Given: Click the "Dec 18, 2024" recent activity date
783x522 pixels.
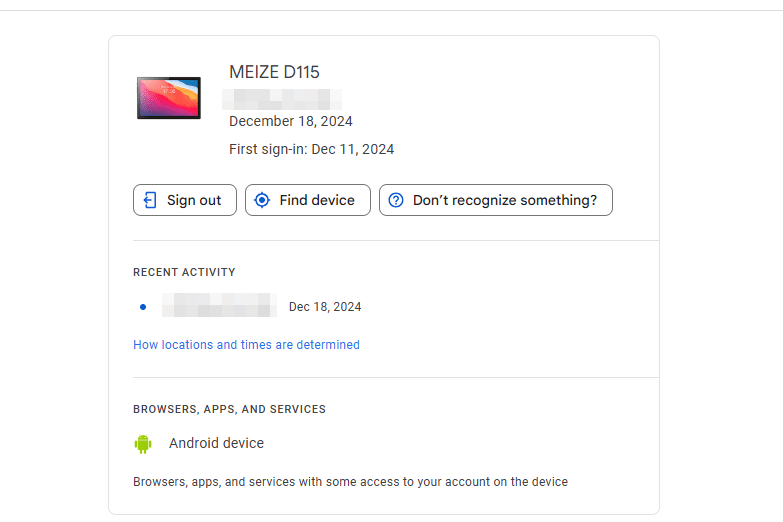Looking at the screenshot, I should point(325,307).
